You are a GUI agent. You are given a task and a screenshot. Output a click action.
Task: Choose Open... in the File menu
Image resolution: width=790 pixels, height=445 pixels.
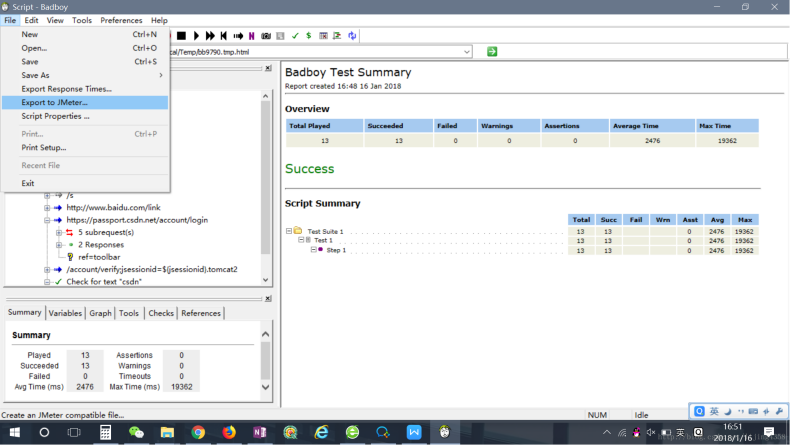point(85,48)
